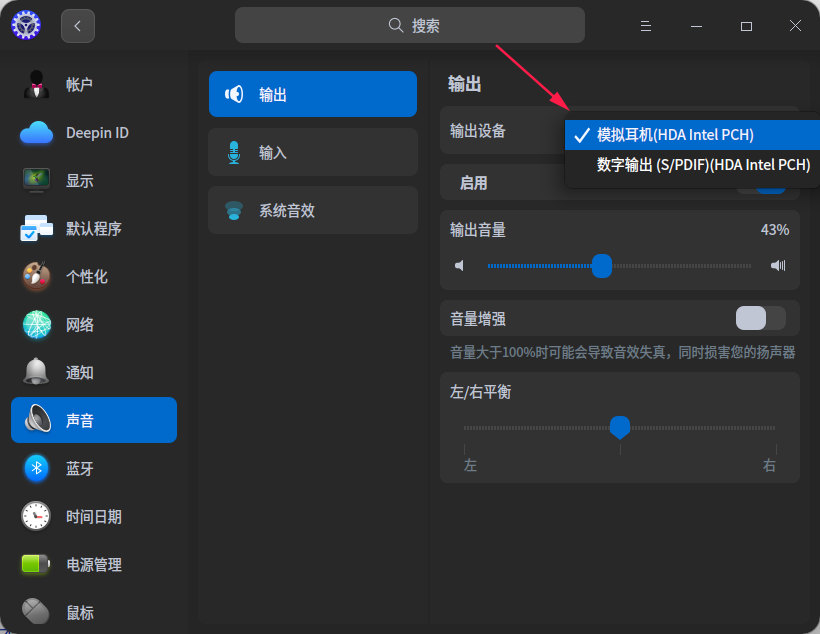Image resolution: width=820 pixels, height=634 pixels.
Task: Open the 系统音效 sound effects tab
Action: 313,210
